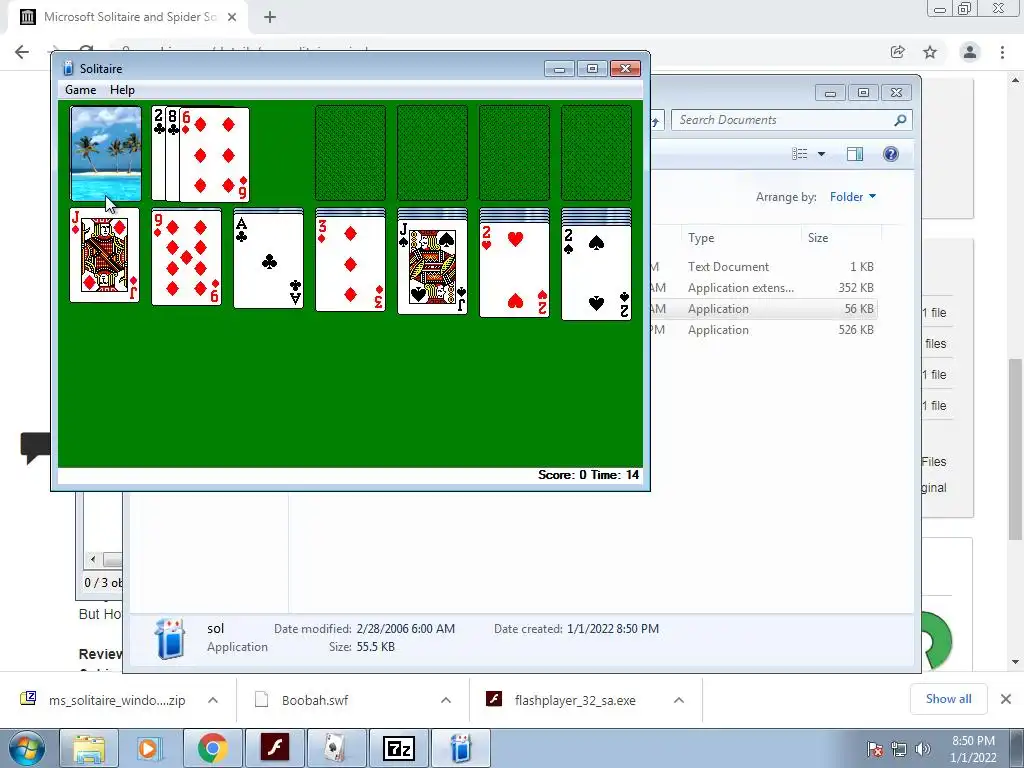Open a new Chrome tab
1024x768 pixels.
[270, 17]
